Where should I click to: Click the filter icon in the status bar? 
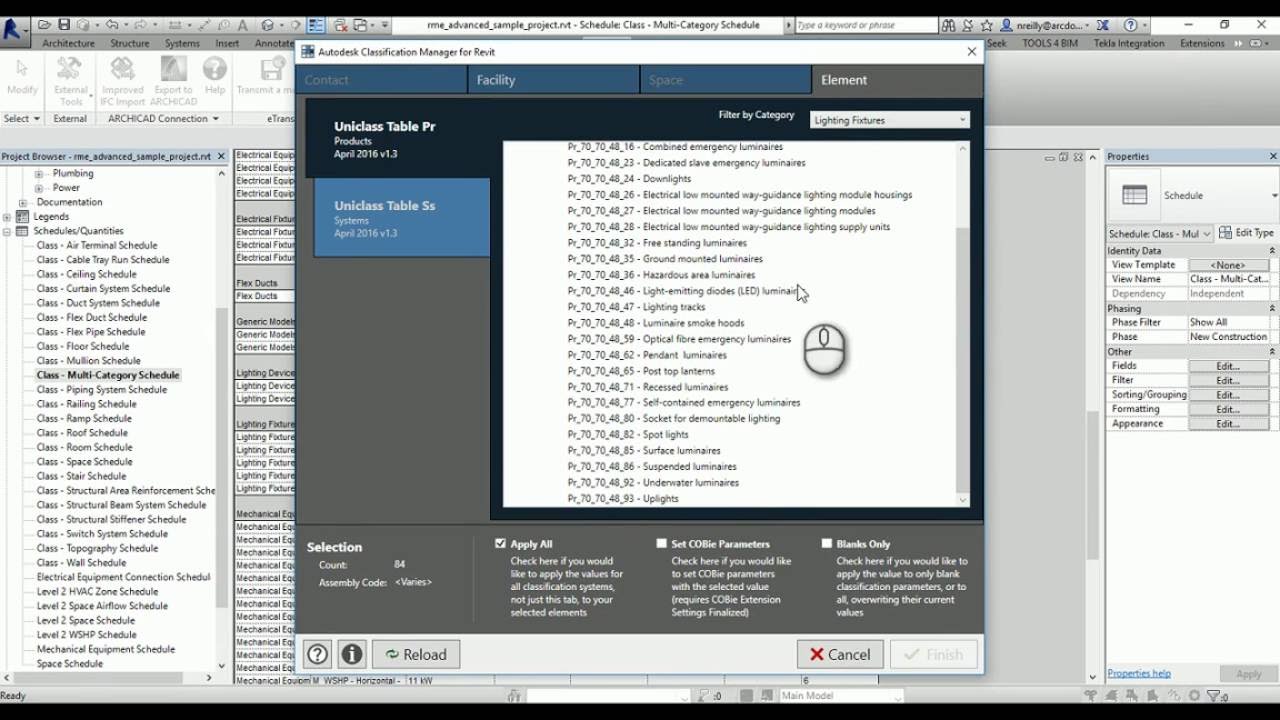pos(1213,696)
